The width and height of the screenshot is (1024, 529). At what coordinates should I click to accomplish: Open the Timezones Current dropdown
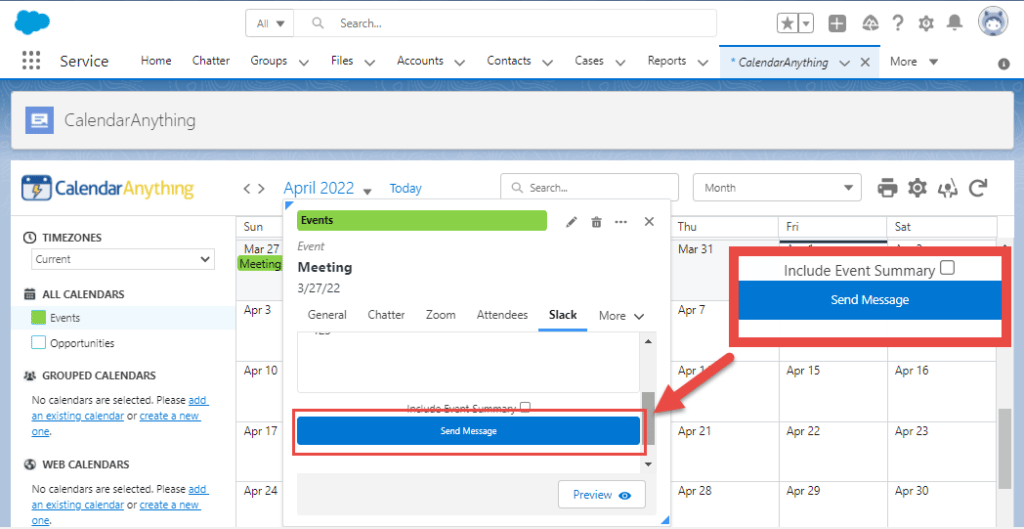click(123, 259)
